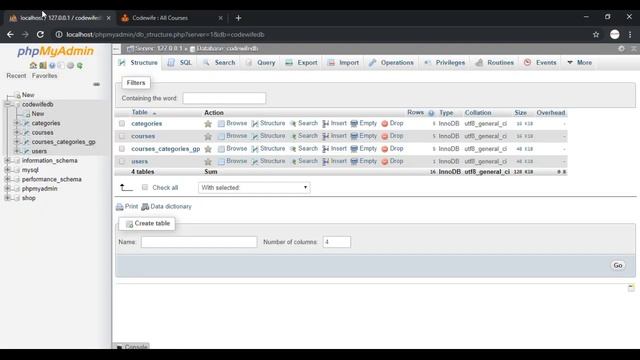Open the Operations tab

391,62
